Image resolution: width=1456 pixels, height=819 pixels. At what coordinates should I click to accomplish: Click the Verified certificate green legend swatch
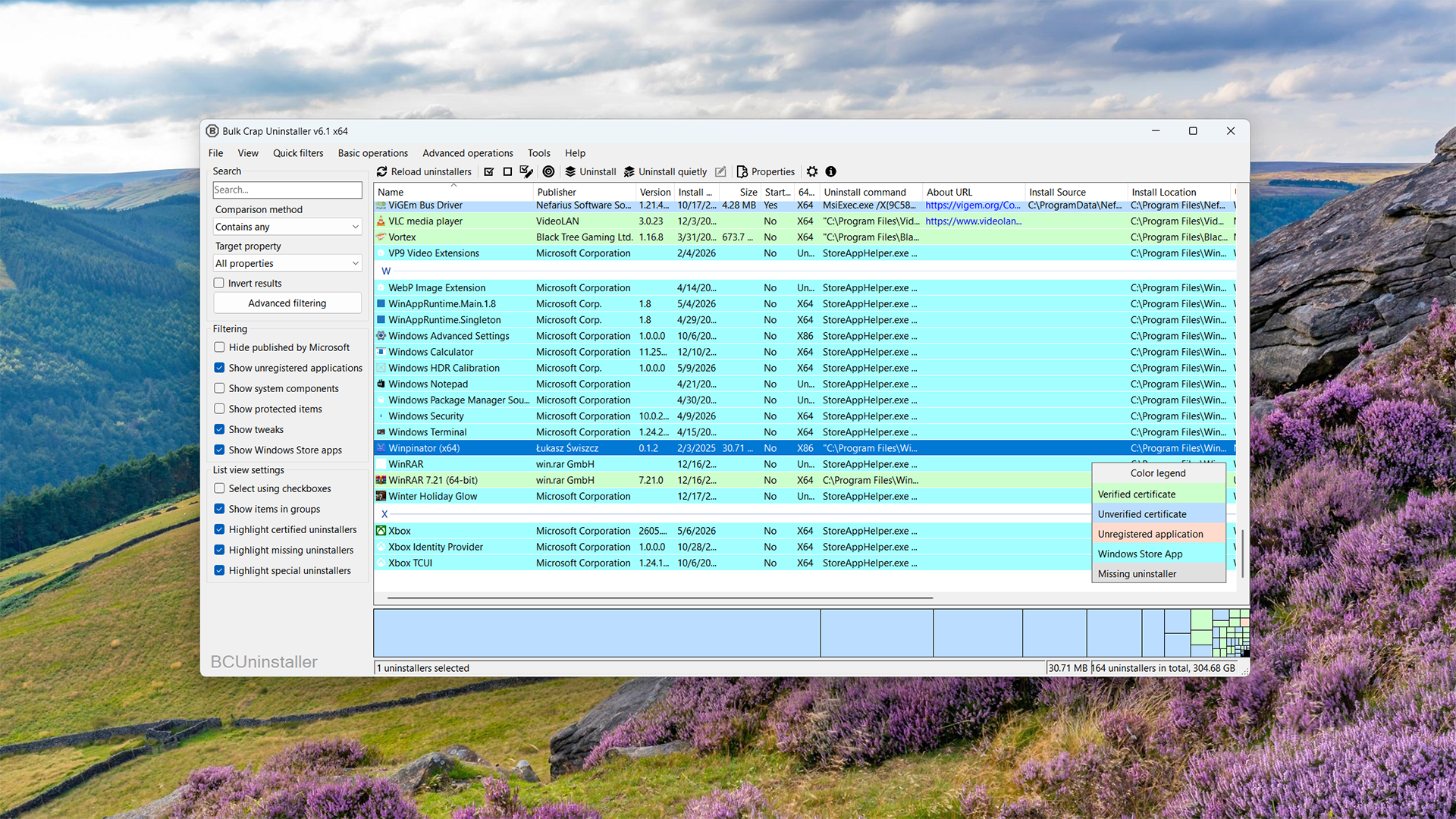click(1159, 494)
